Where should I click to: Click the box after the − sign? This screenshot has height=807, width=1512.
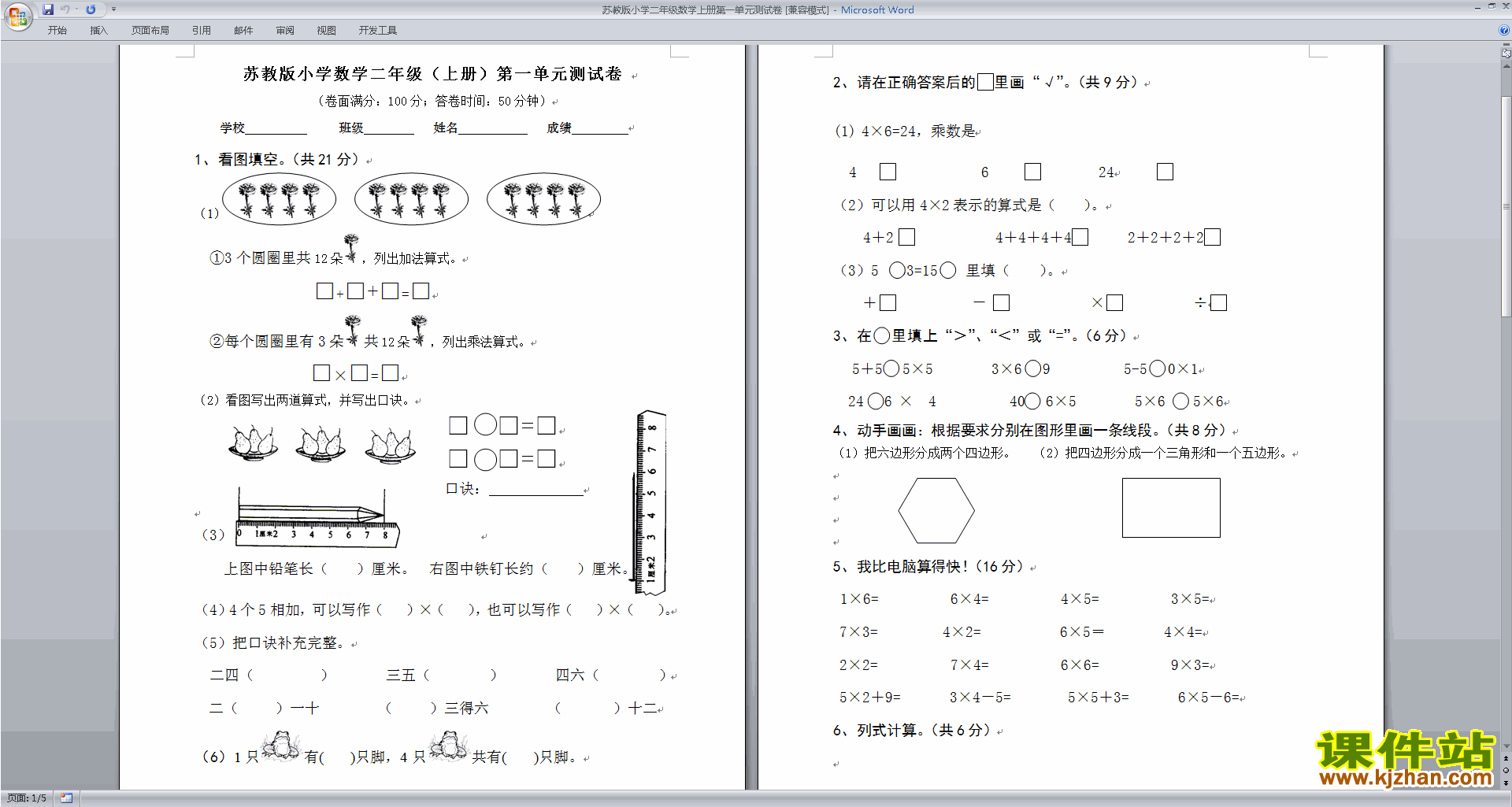tap(1001, 302)
